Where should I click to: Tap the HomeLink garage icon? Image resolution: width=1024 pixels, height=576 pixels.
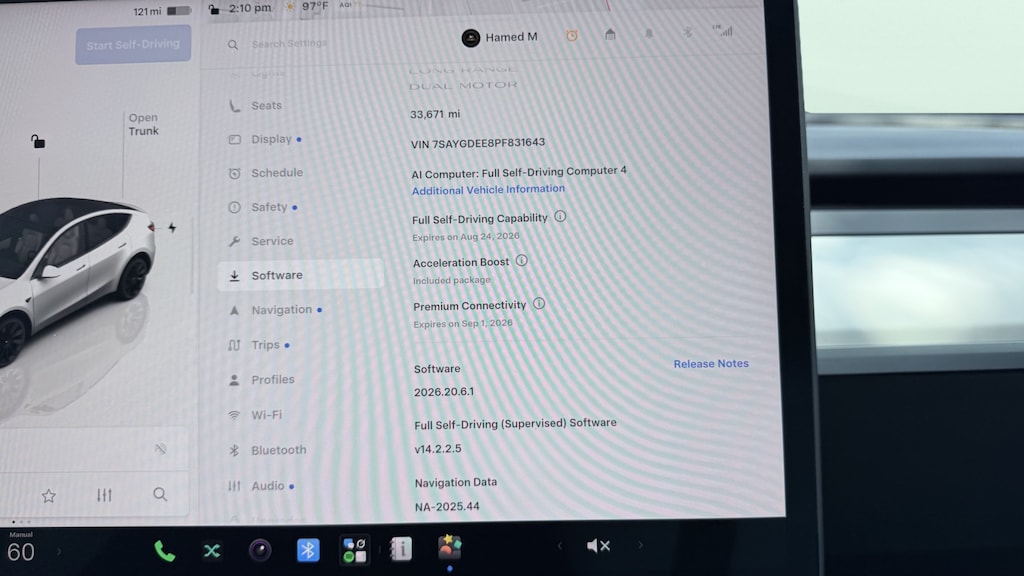tap(610, 34)
